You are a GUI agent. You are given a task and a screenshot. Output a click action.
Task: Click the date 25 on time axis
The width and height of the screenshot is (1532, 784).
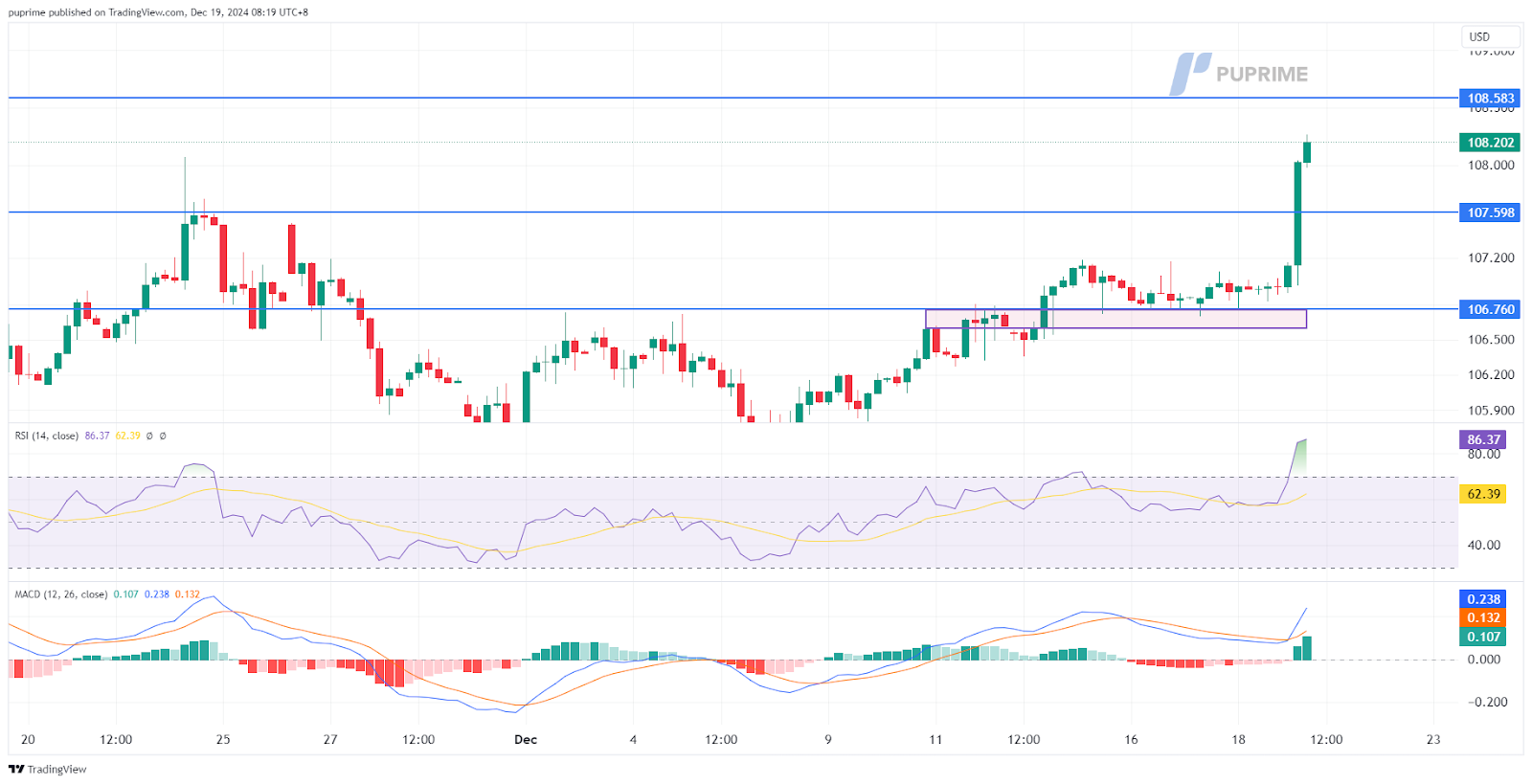coord(223,739)
